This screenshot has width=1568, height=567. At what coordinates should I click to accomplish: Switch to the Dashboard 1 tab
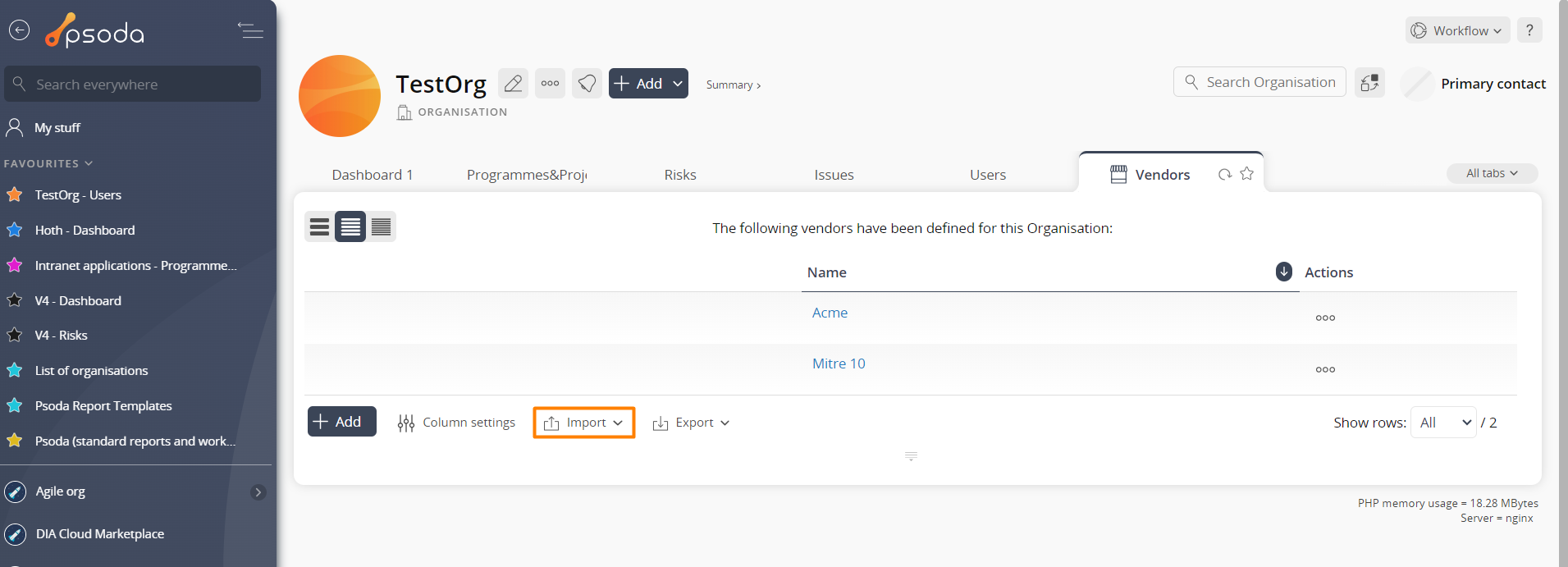(x=373, y=175)
